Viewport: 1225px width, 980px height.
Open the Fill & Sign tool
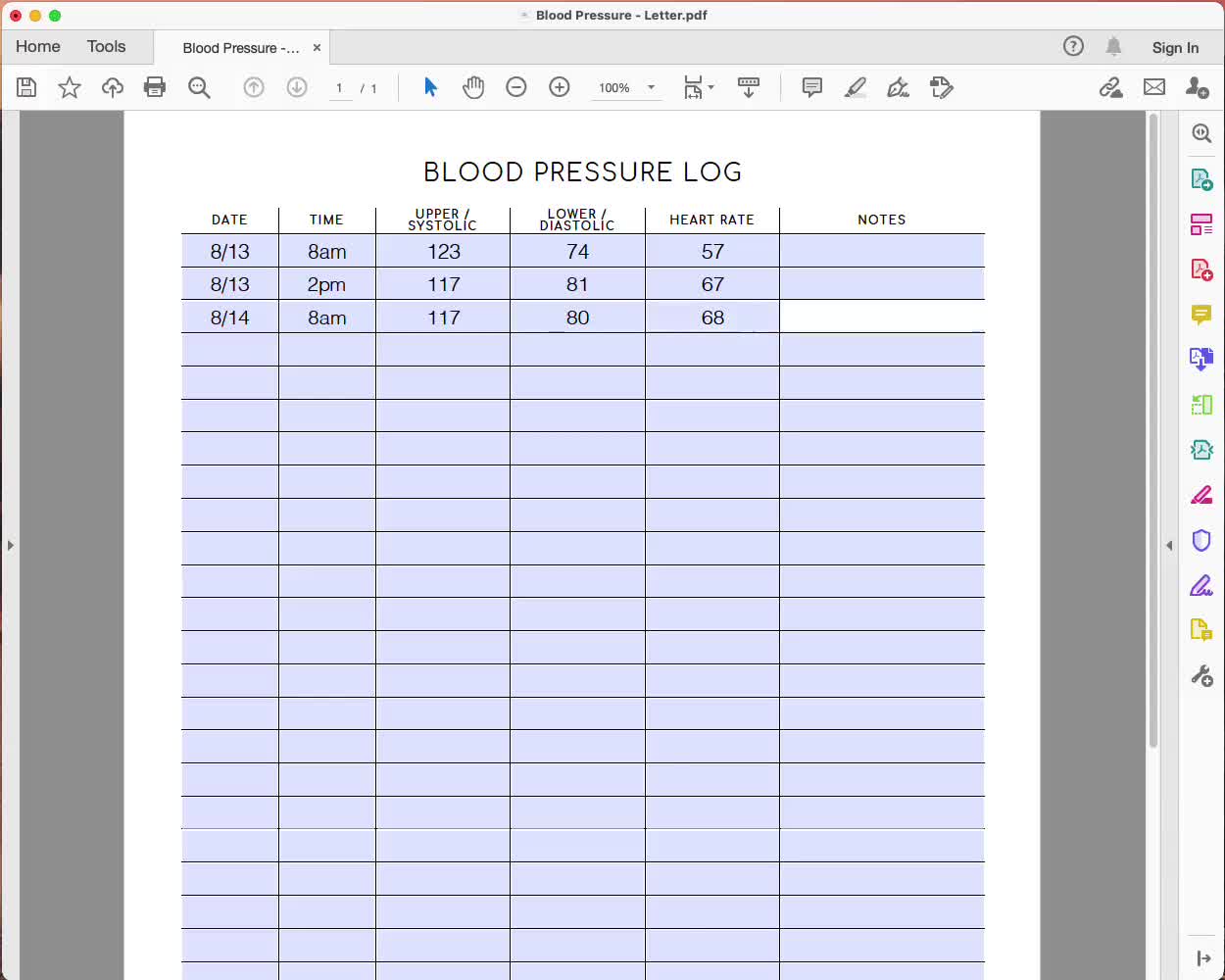898,87
